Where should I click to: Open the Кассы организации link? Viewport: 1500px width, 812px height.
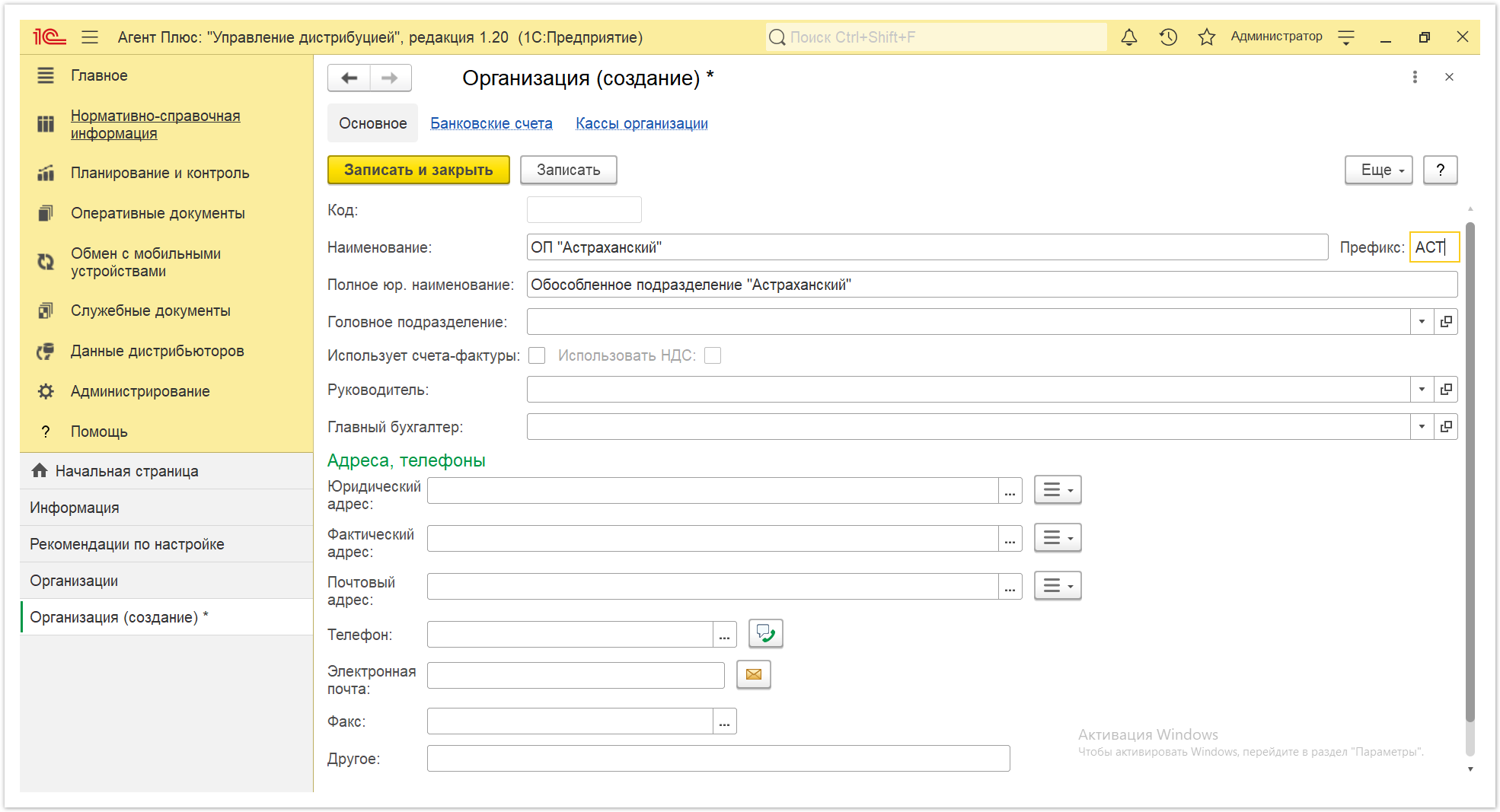click(x=642, y=123)
